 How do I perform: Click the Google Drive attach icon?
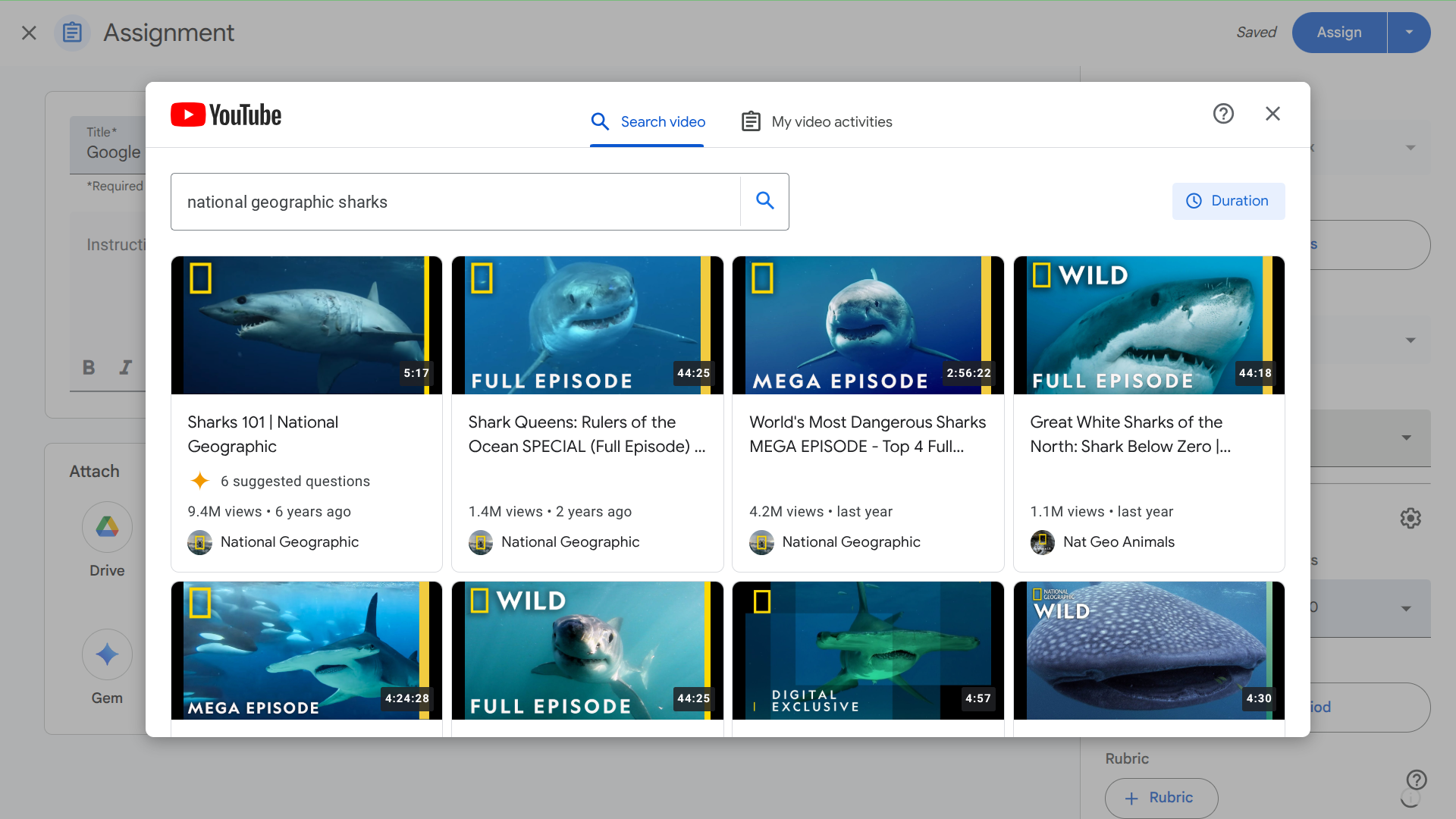(107, 527)
